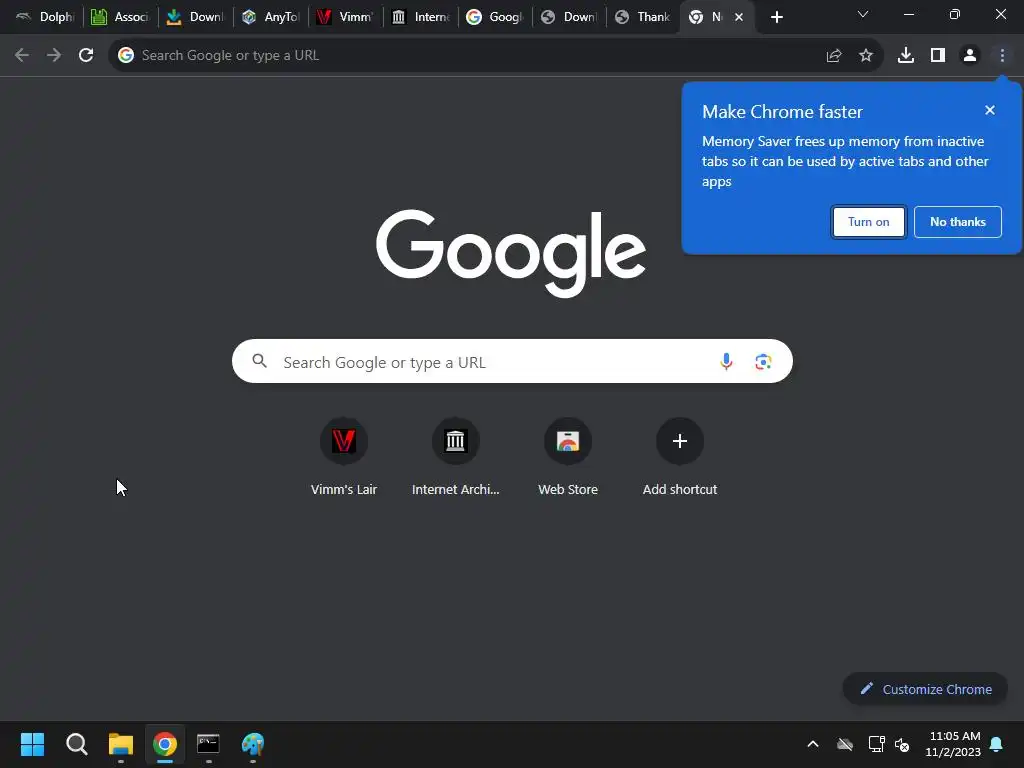The width and height of the screenshot is (1024, 768).
Task: Close the current New Tab
Action: [739, 17]
